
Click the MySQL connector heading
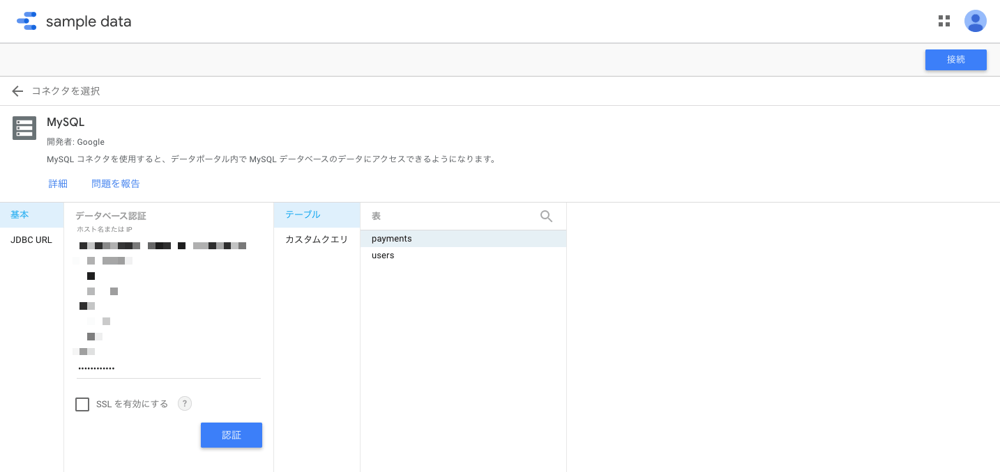coord(66,122)
